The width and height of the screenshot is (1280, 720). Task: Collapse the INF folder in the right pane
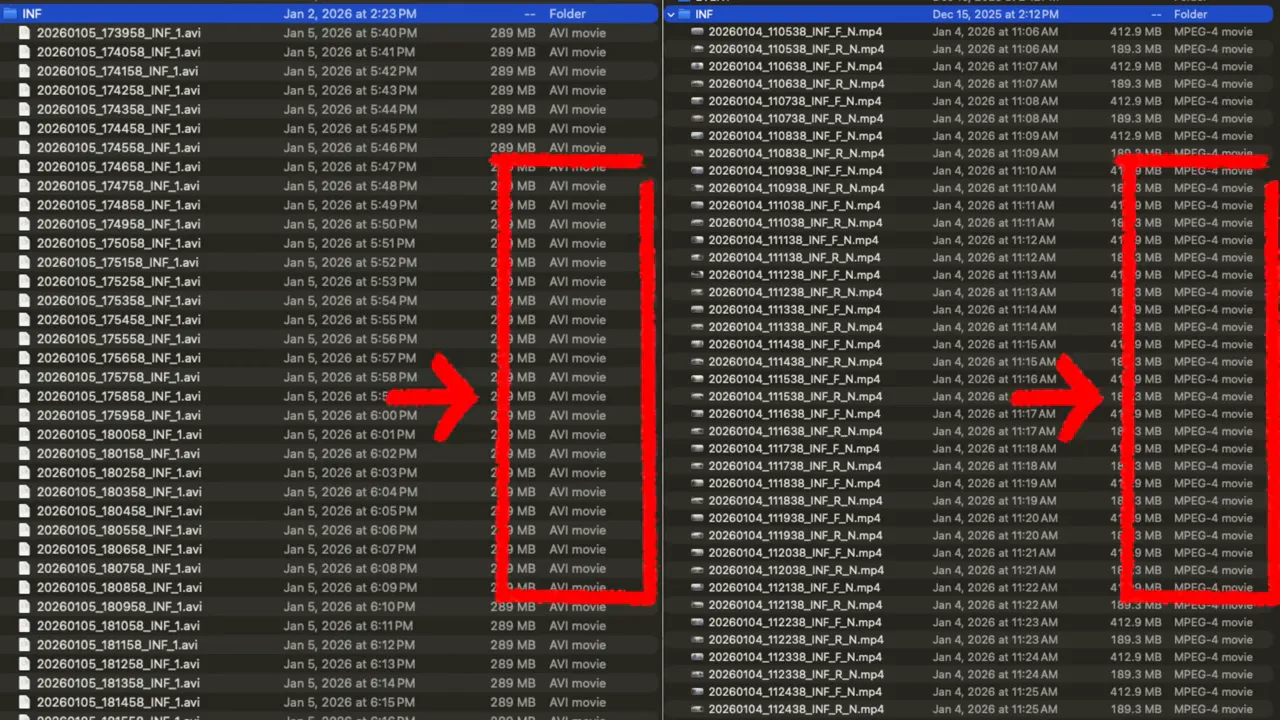click(670, 14)
